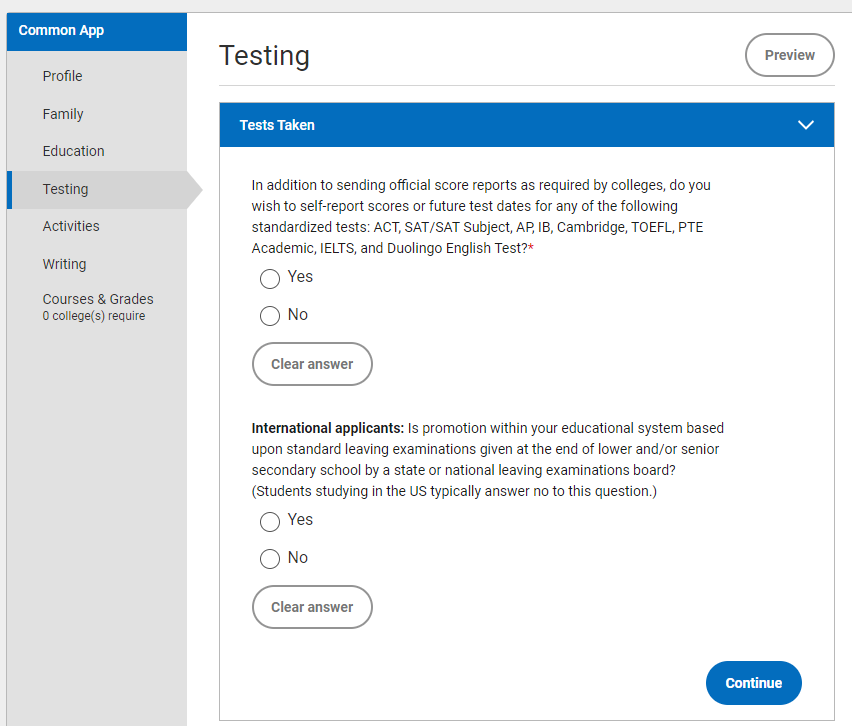Choose No for international leaving examinations
852x726 pixels.
270,559
